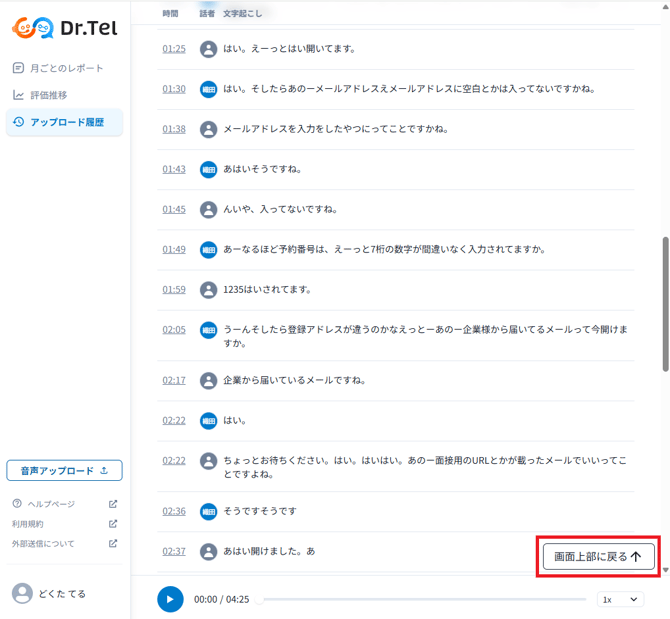The width and height of the screenshot is (670, 619).
Task: Jump to timestamp 01:59
Action: pos(174,290)
